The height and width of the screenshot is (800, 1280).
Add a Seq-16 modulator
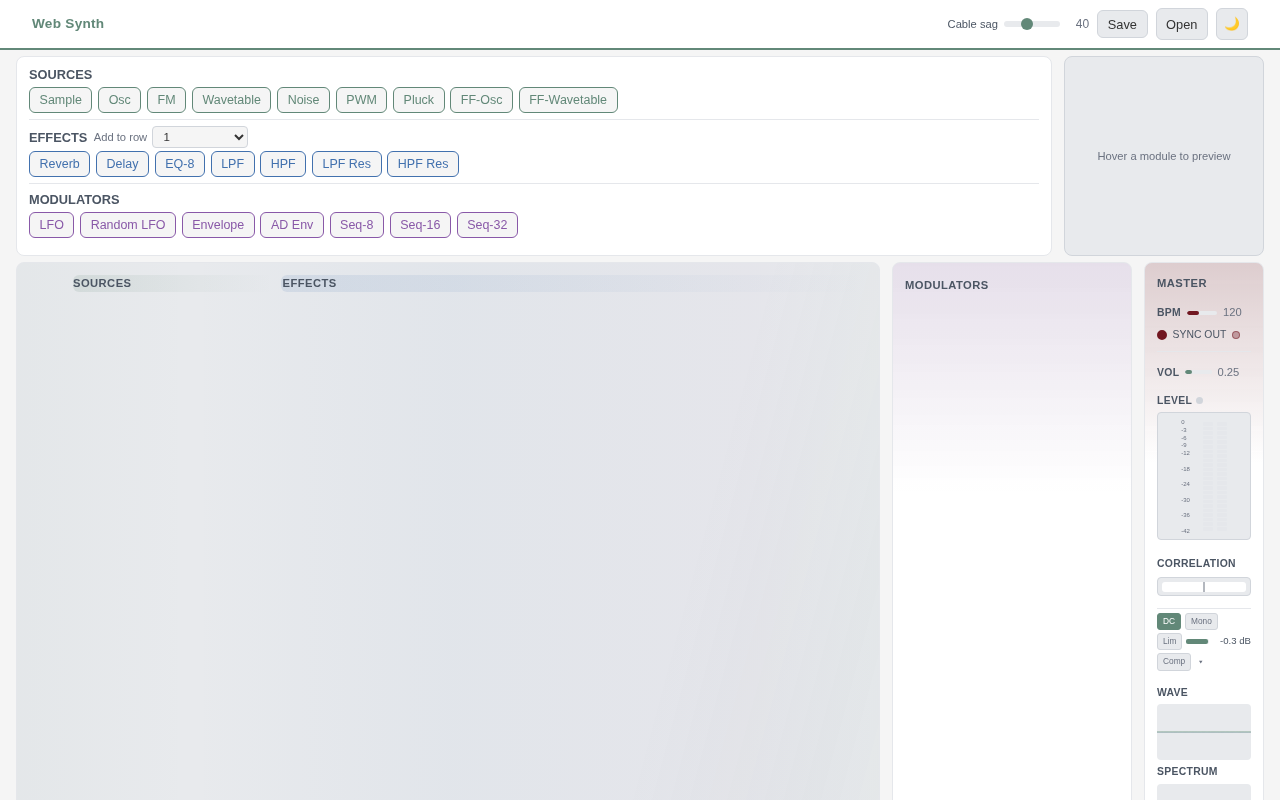420,225
